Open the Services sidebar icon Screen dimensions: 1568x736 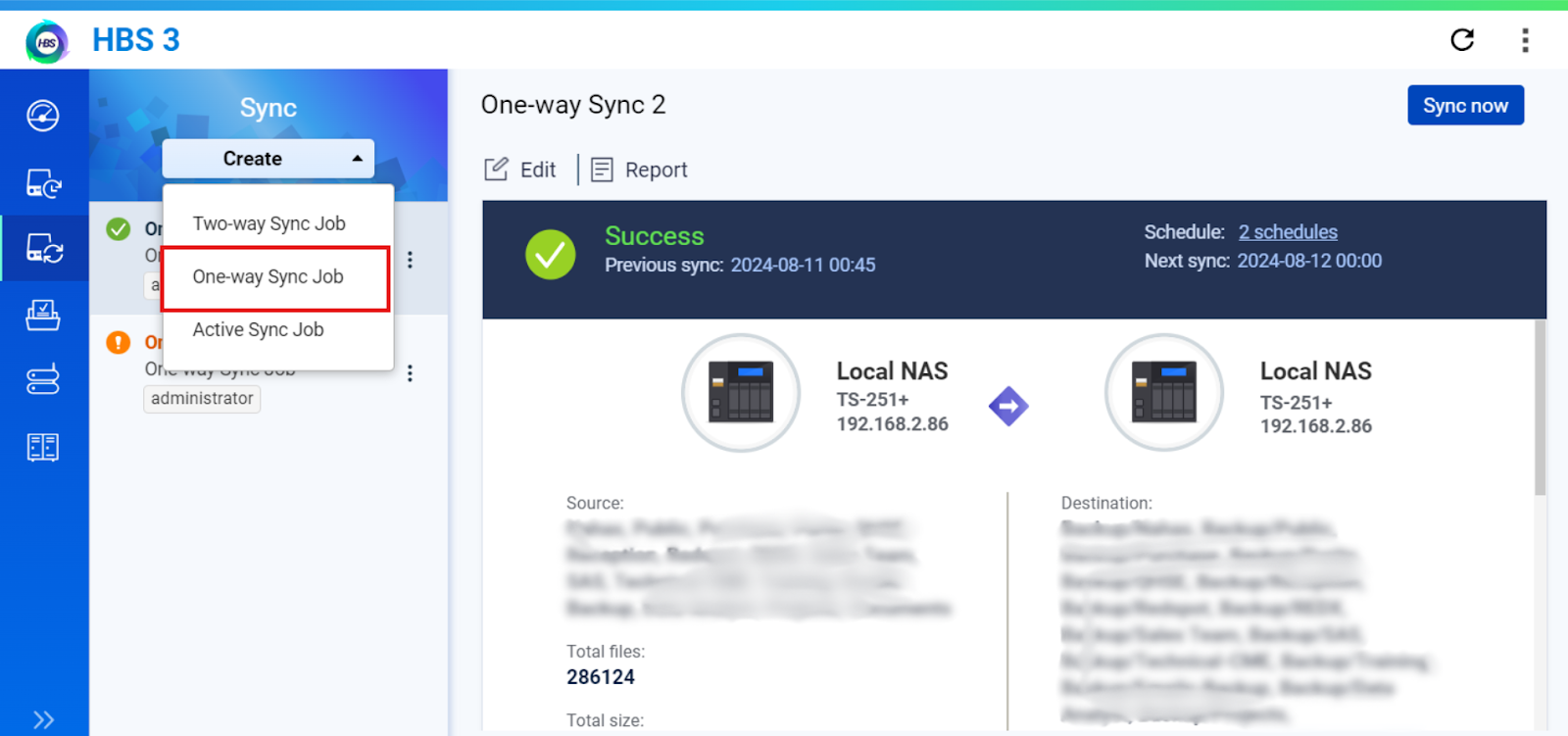pyautogui.click(x=43, y=447)
